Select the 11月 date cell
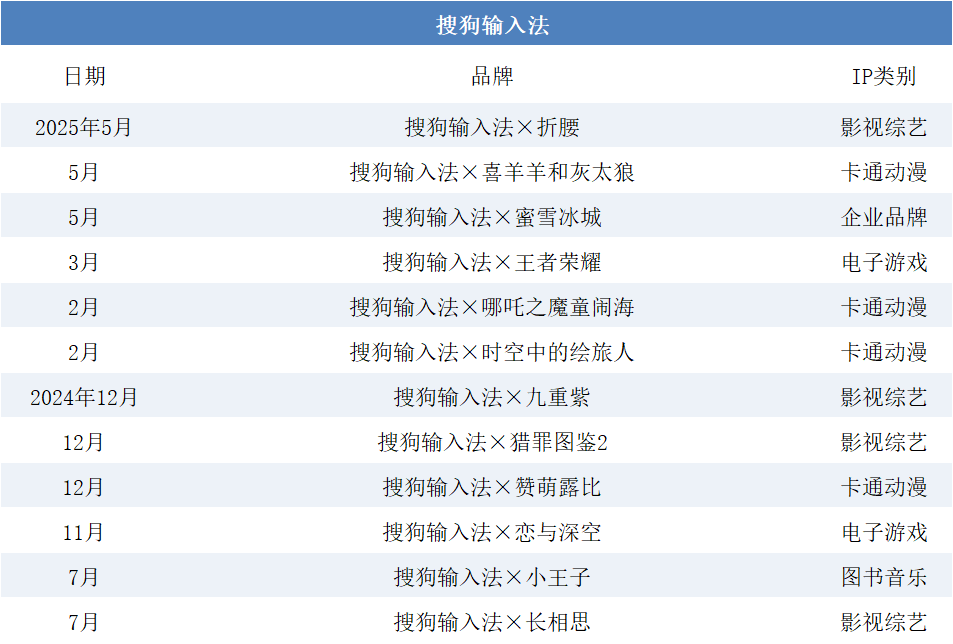 (84, 532)
